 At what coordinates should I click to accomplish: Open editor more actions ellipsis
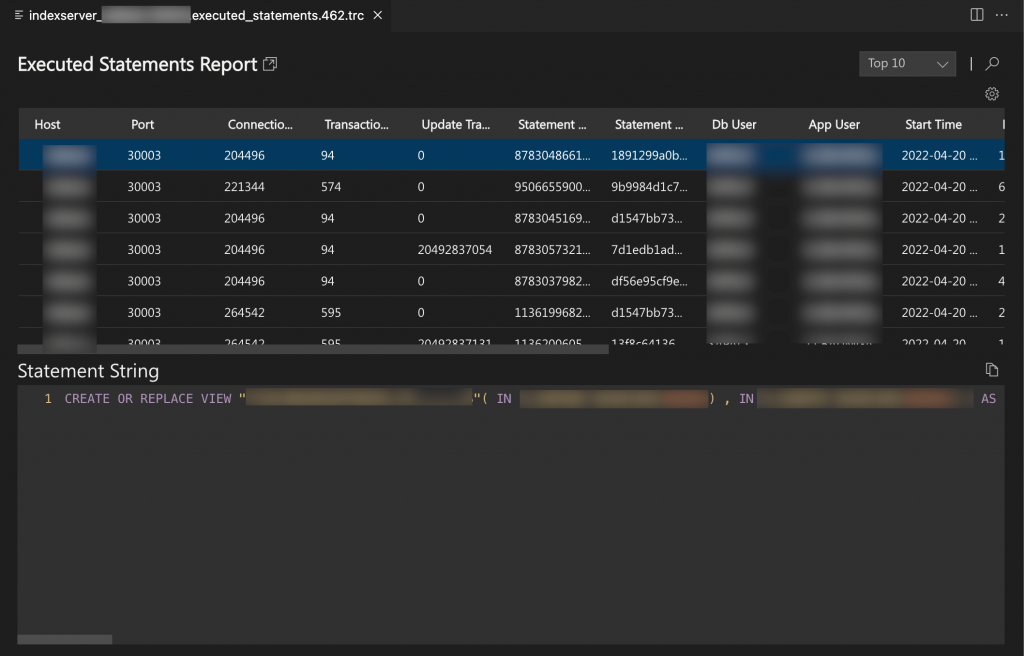point(1001,14)
